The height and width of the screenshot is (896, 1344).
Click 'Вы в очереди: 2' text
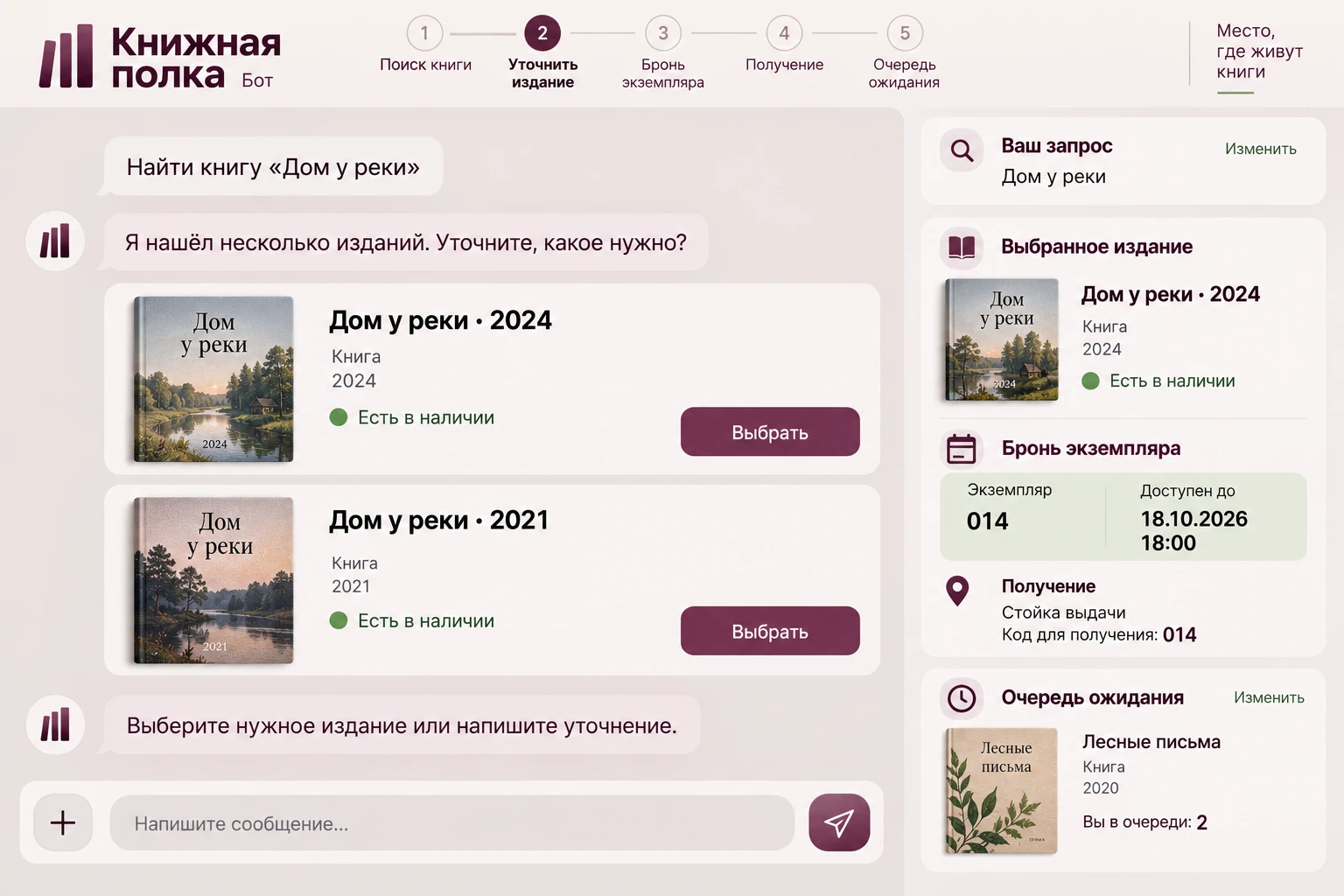(x=1144, y=822)
